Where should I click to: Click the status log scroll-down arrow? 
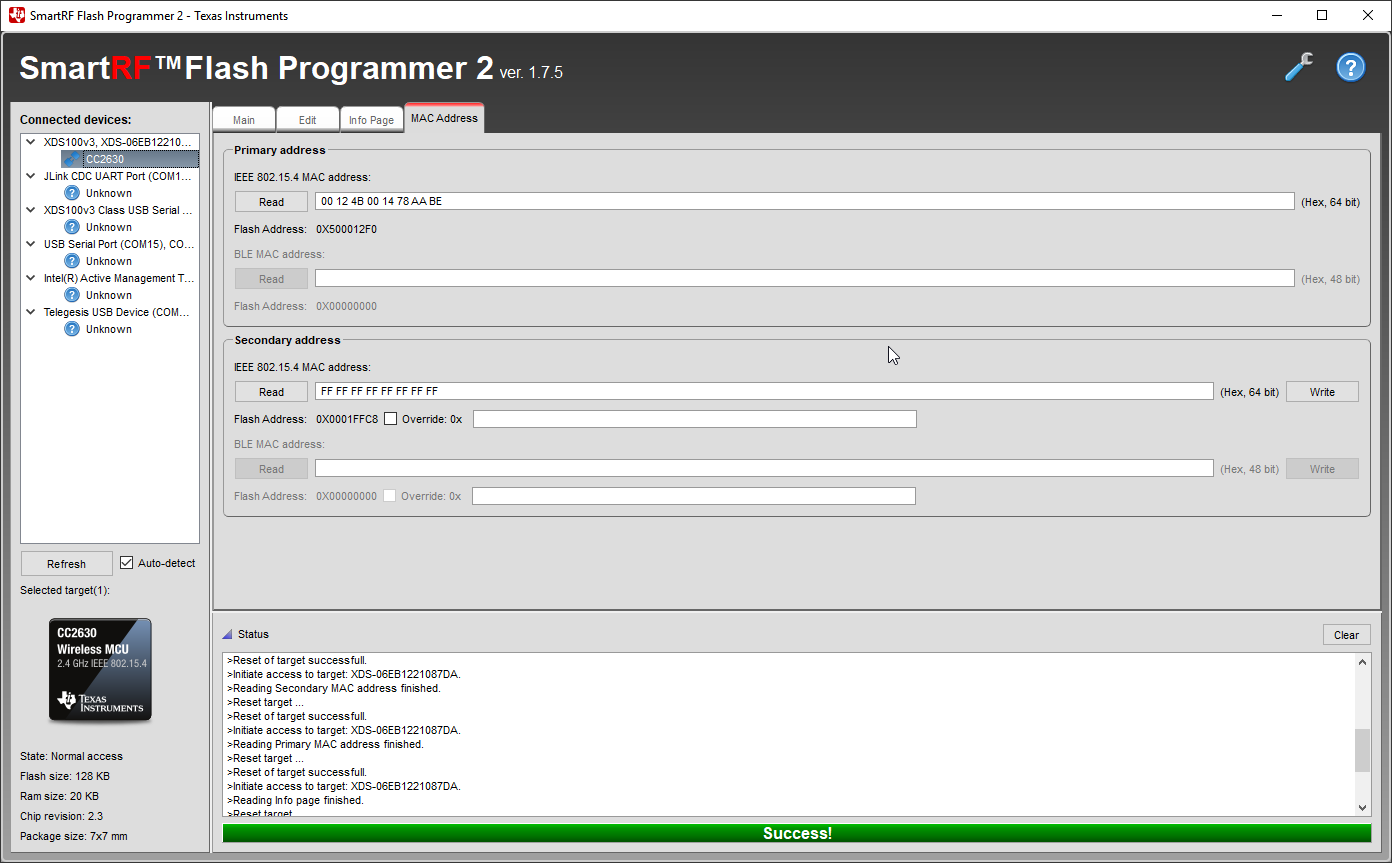(1362, 807)
